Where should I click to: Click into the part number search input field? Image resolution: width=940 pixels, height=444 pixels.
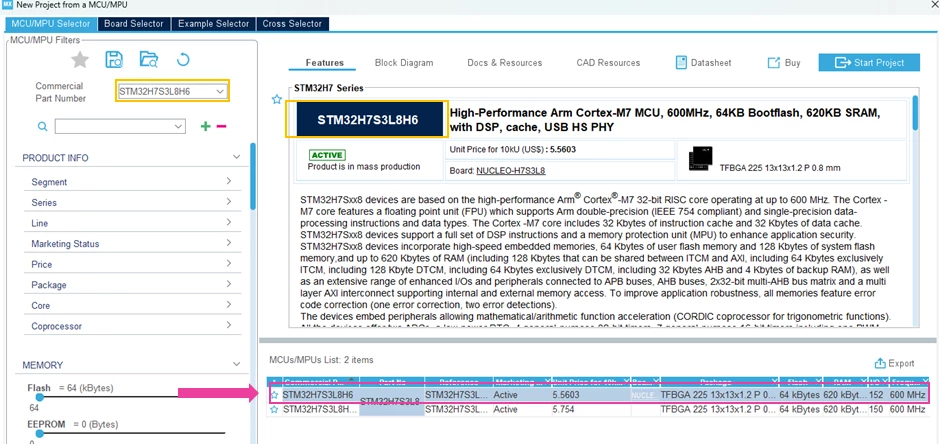(114, 126)
